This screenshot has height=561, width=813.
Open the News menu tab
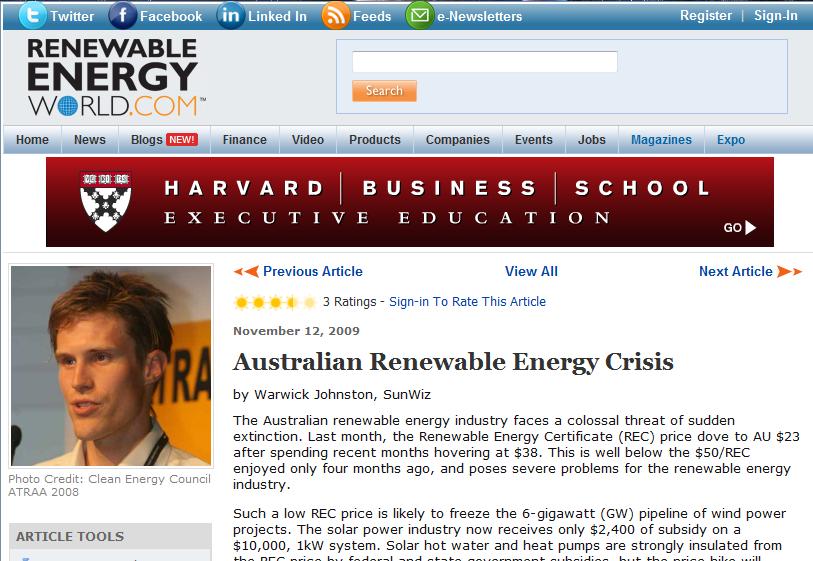[90, 139]
